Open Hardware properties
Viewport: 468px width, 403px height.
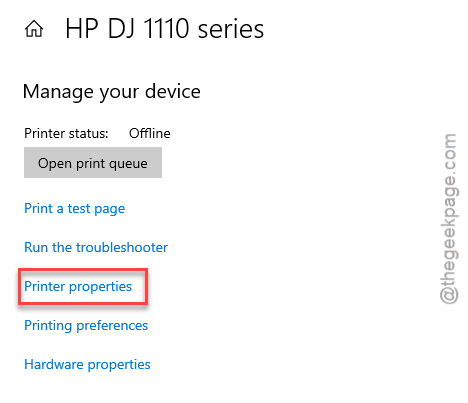point(87,365)
